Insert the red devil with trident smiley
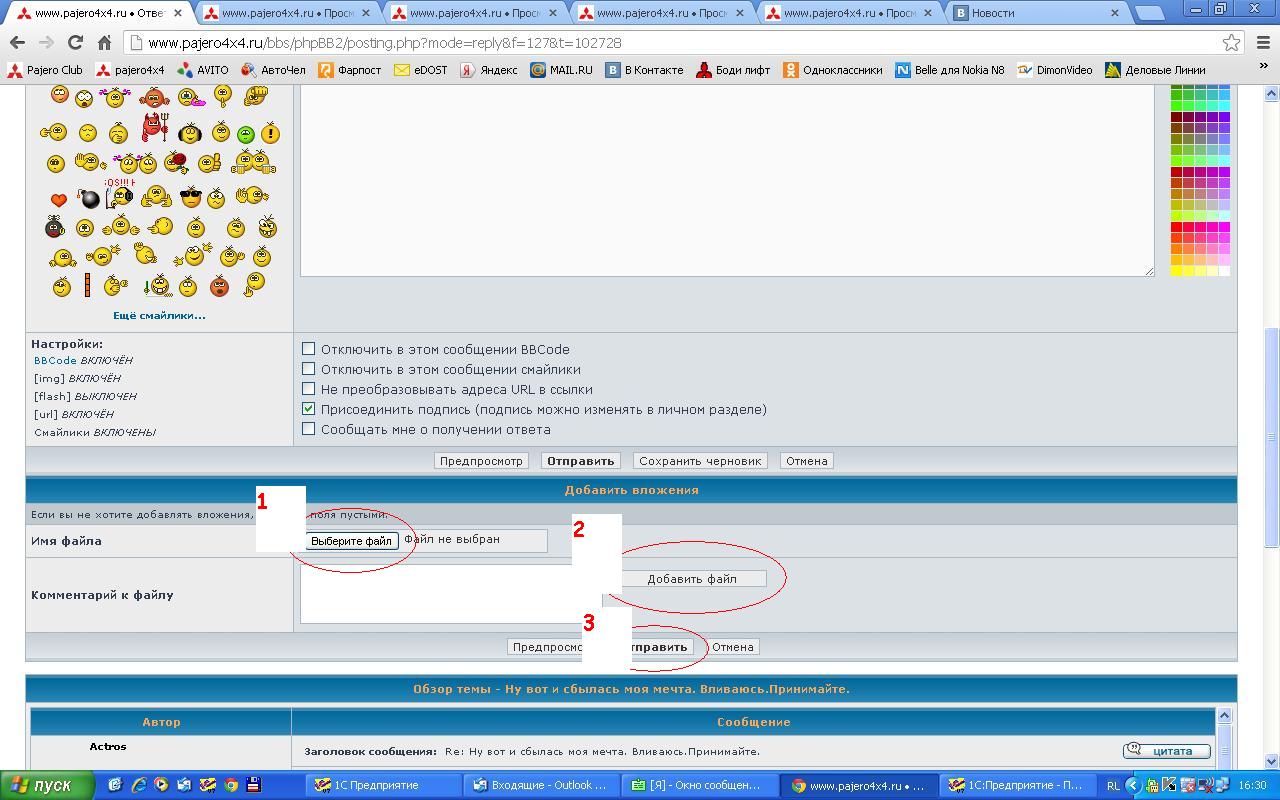Screen dimensions: 1280x800 tap(154, 128)
